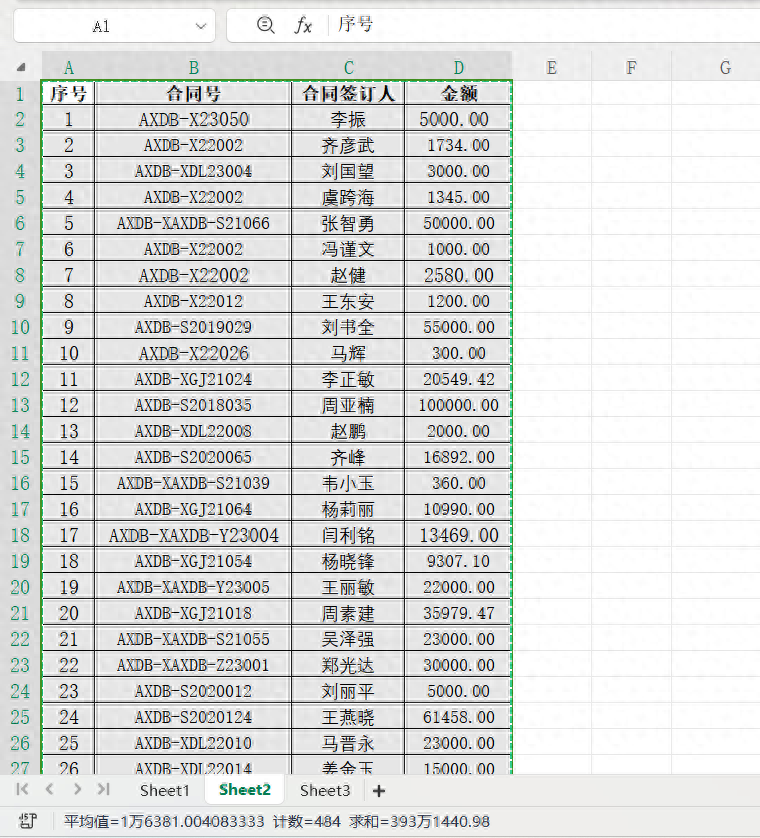This screenshot has height=838, width=760.
Task: Click amount cell 2580.00
Action: pyautogui.click(x=459, y=275)
